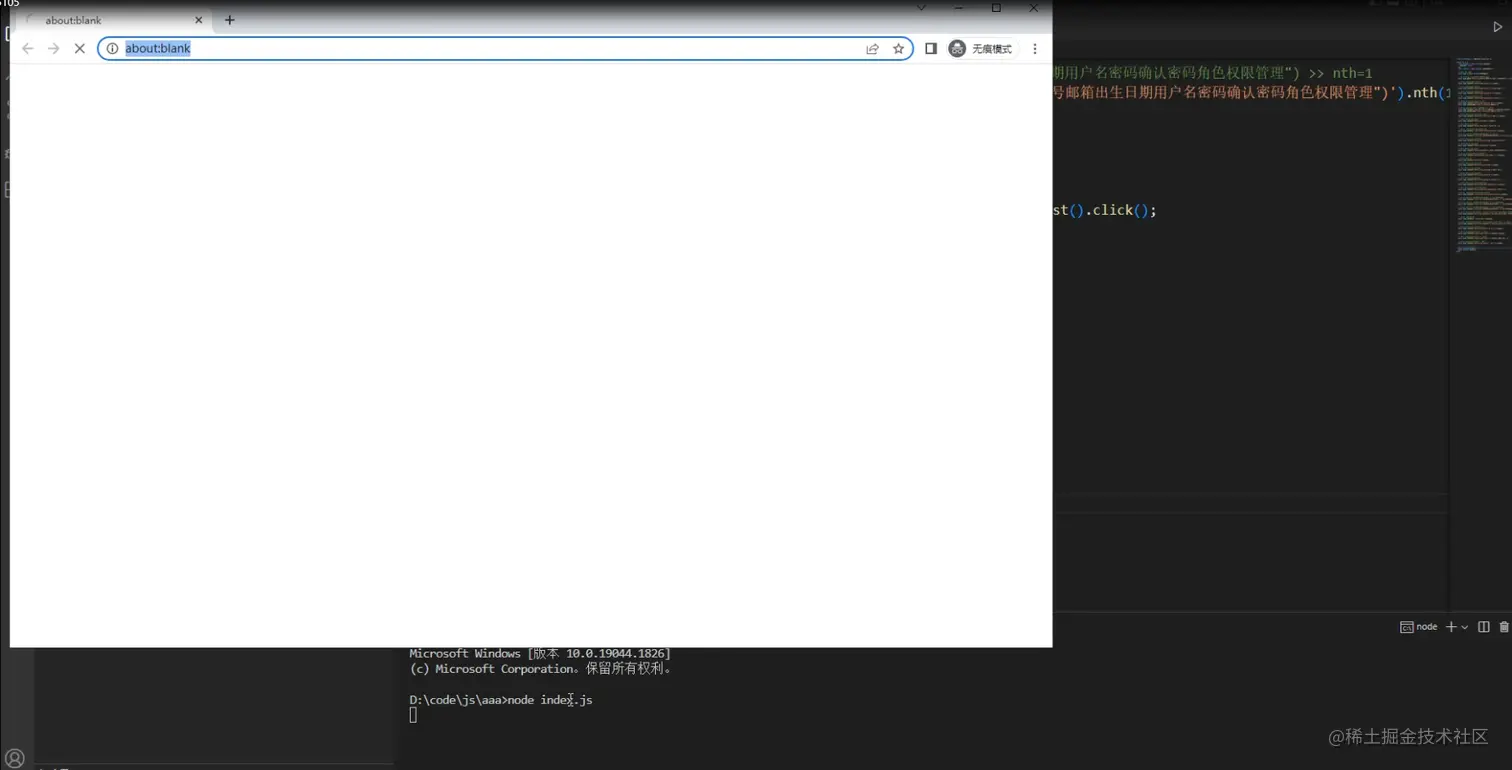Bookmark this page with star icon
Image resolution: width=1512 pixels, height=770 pixels.
click(898, 48)
